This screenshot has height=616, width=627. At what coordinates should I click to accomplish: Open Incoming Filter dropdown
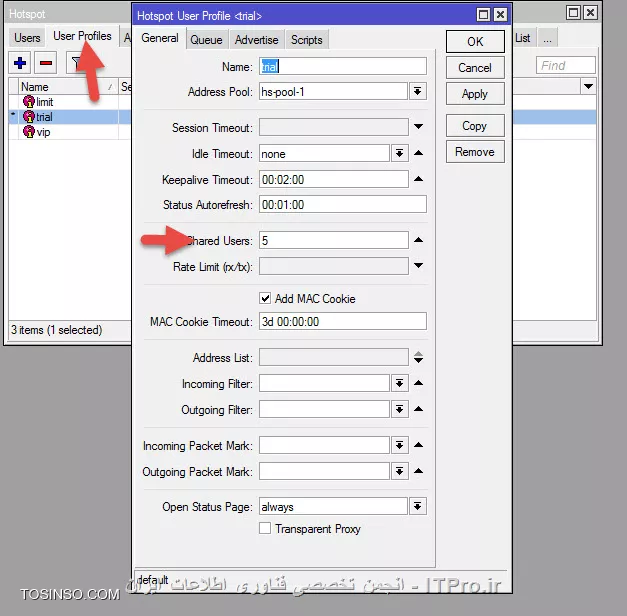pyautogui.click(x=399, y=383)
